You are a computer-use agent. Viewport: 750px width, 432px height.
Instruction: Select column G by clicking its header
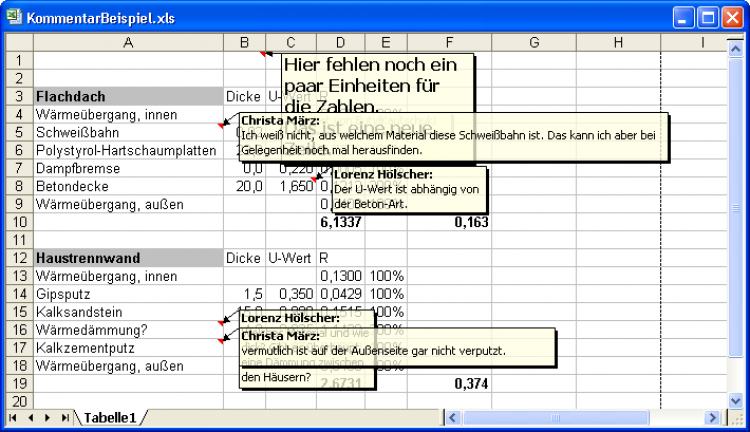[532, 42]
